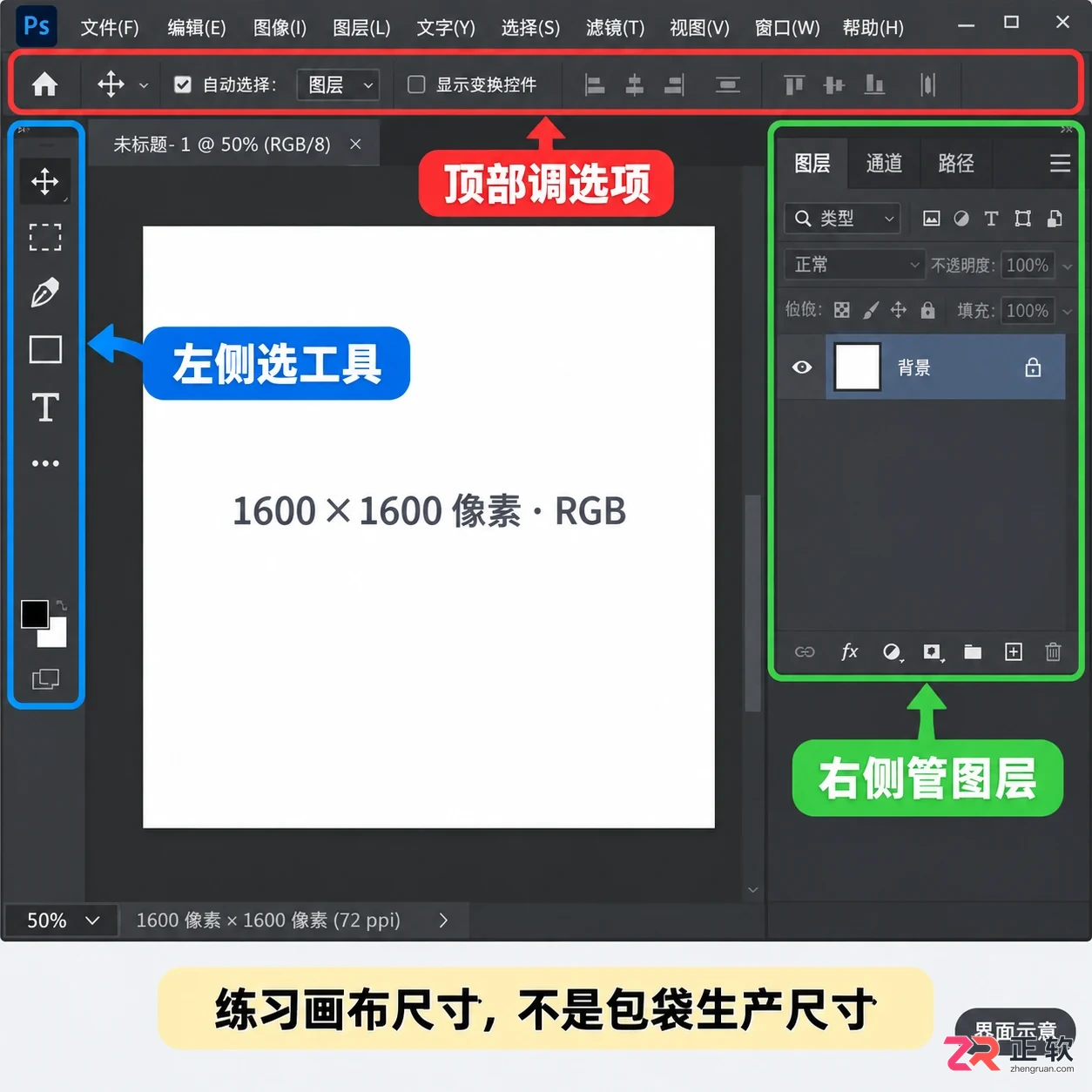
Task: Open the 图层(L) menu
Action: [361, 28]
